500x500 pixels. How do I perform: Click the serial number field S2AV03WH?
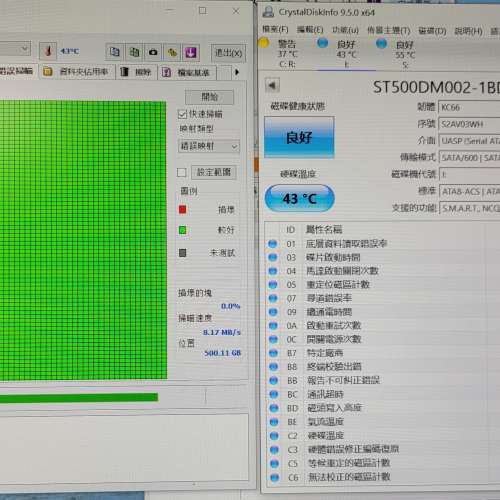469,124
